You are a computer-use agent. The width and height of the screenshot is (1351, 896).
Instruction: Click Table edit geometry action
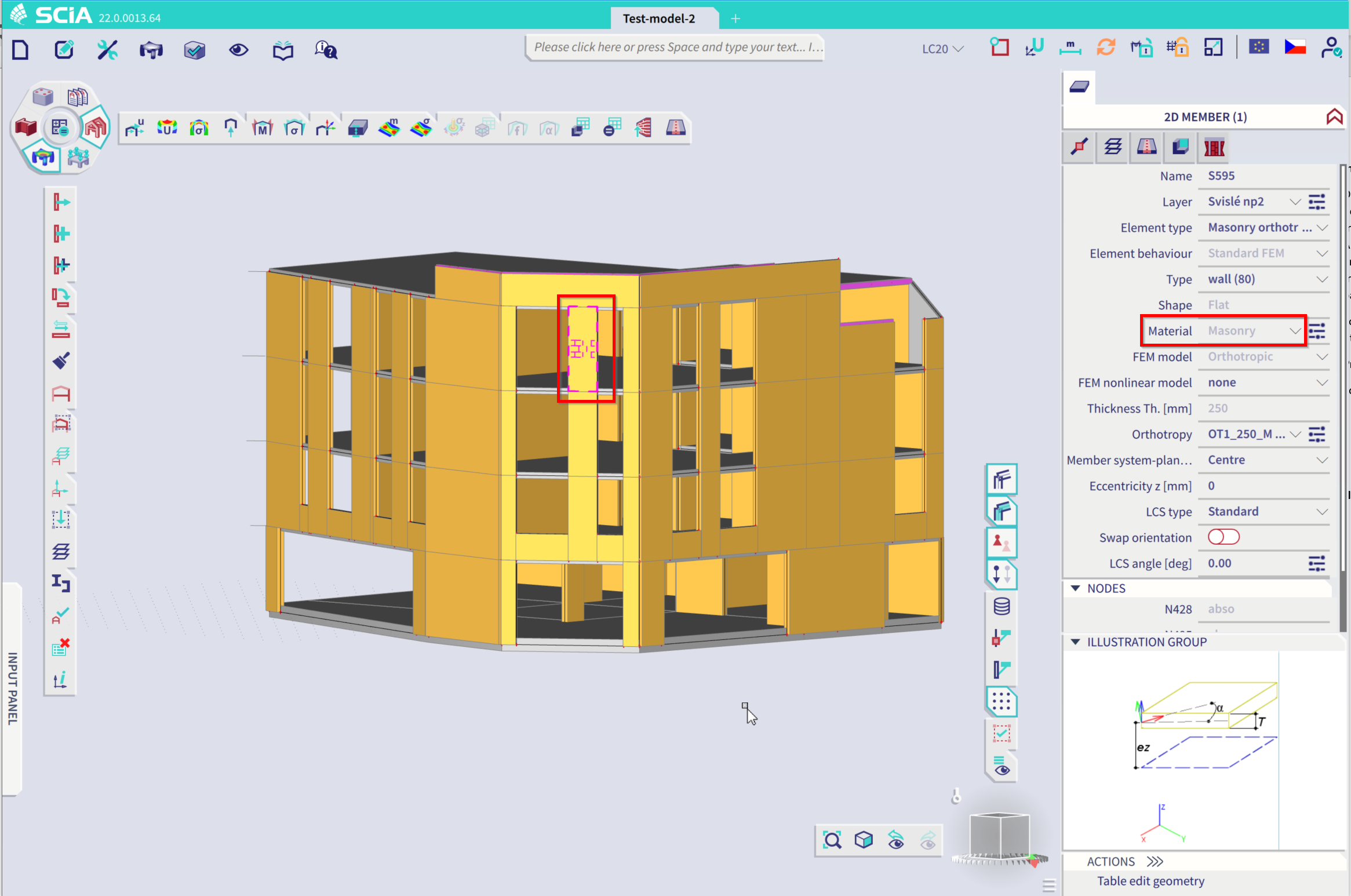pos(1150,881)
